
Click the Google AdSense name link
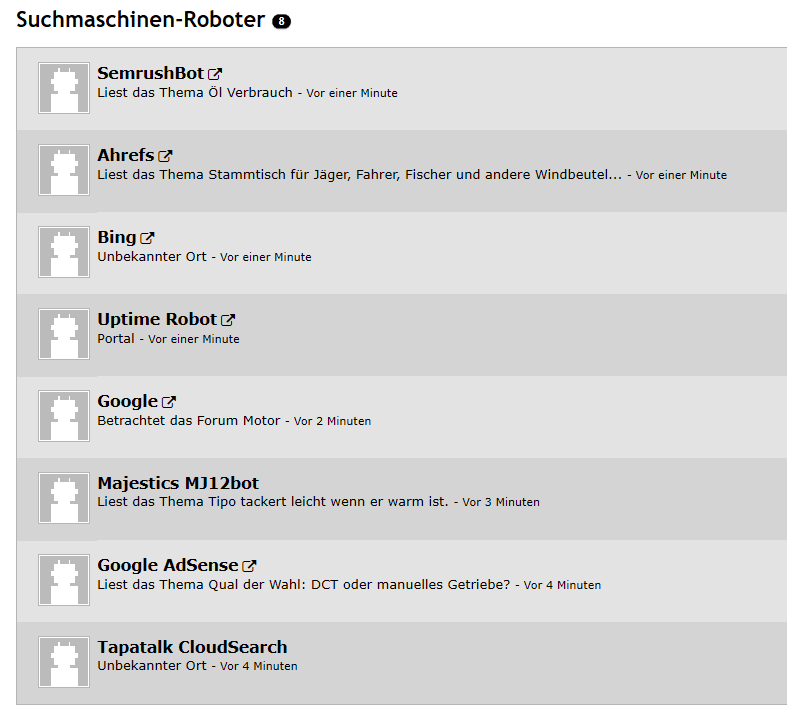[x=167, y=565]
